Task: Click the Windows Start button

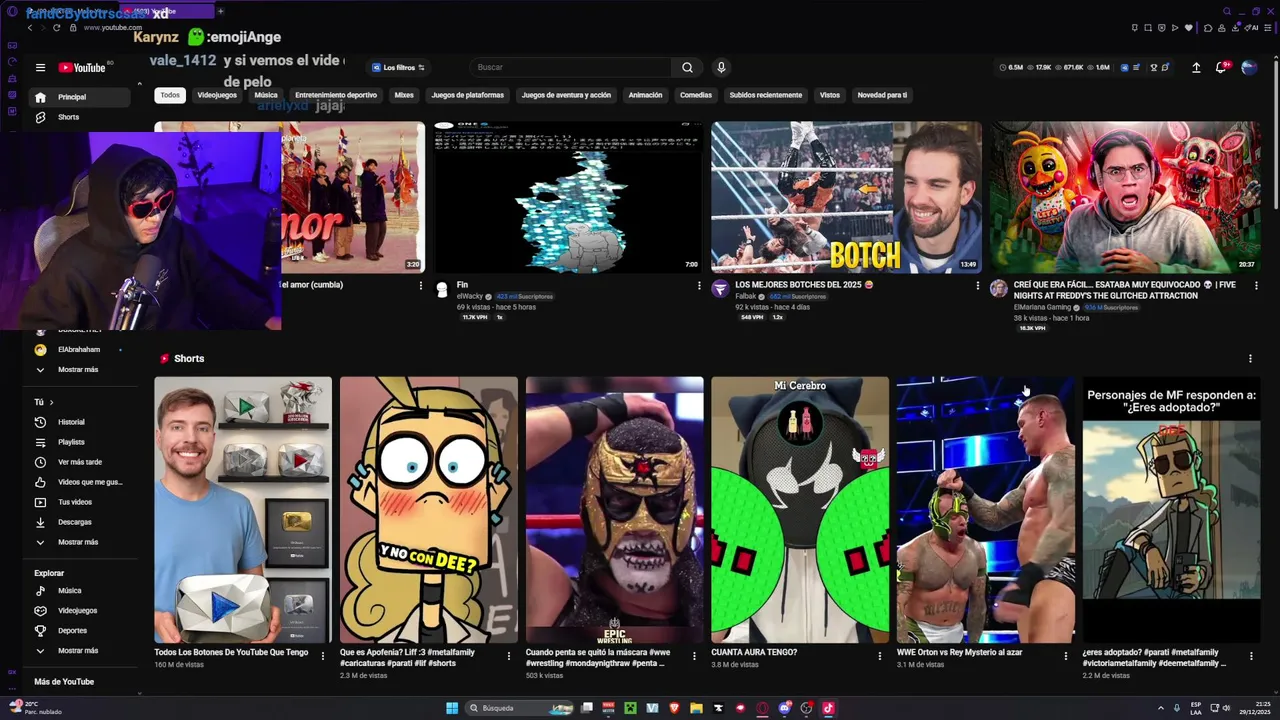Action: pyautogui.click(x=452, y=708)
